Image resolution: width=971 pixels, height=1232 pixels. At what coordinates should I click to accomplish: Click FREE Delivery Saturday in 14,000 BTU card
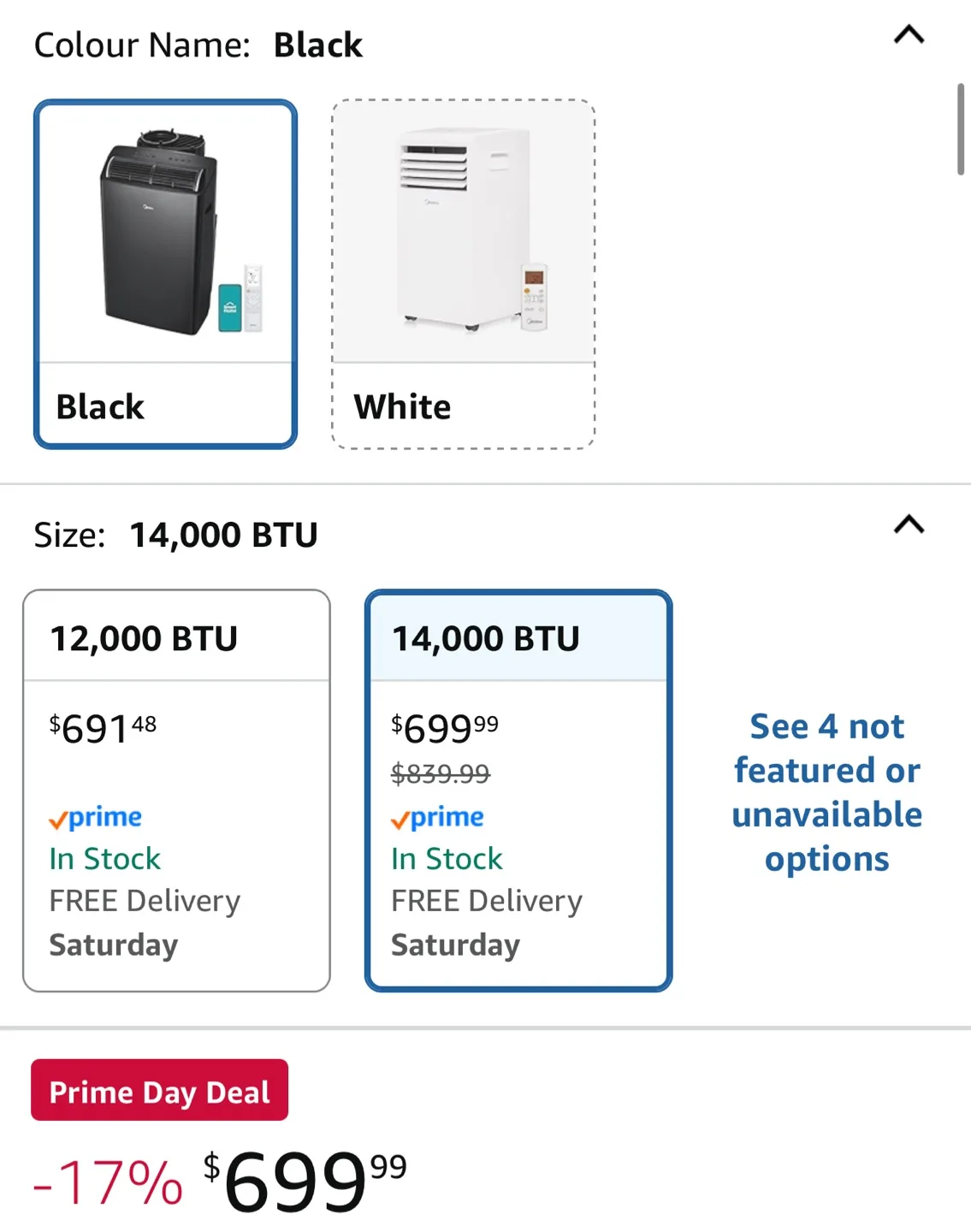pyautogui.click(x=486, y=923)
